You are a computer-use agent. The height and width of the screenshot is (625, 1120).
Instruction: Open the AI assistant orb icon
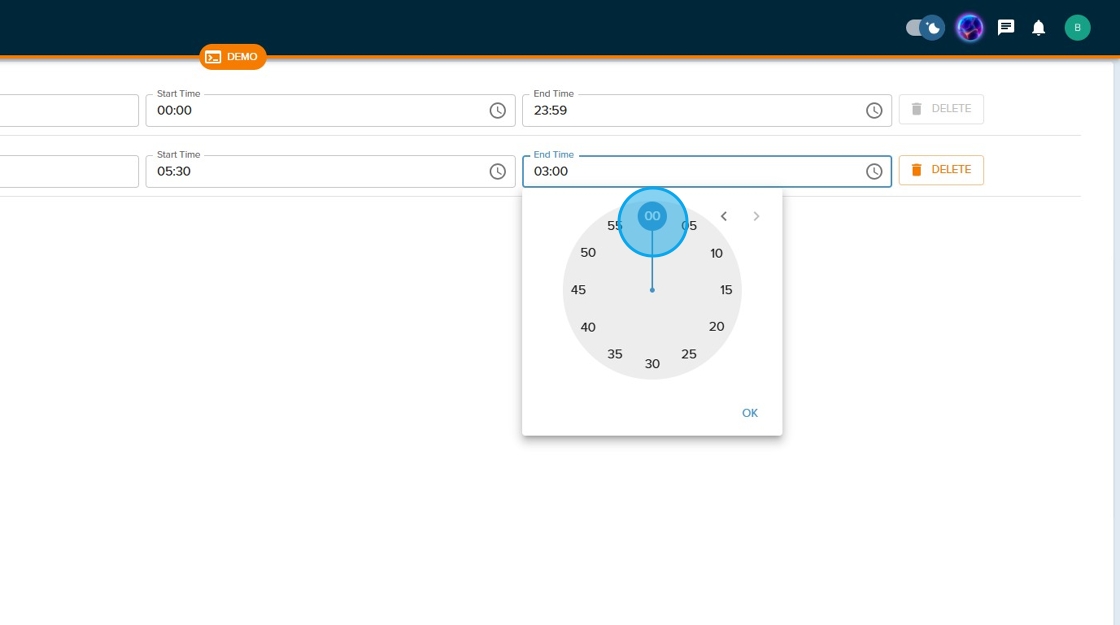click(969, 28)
